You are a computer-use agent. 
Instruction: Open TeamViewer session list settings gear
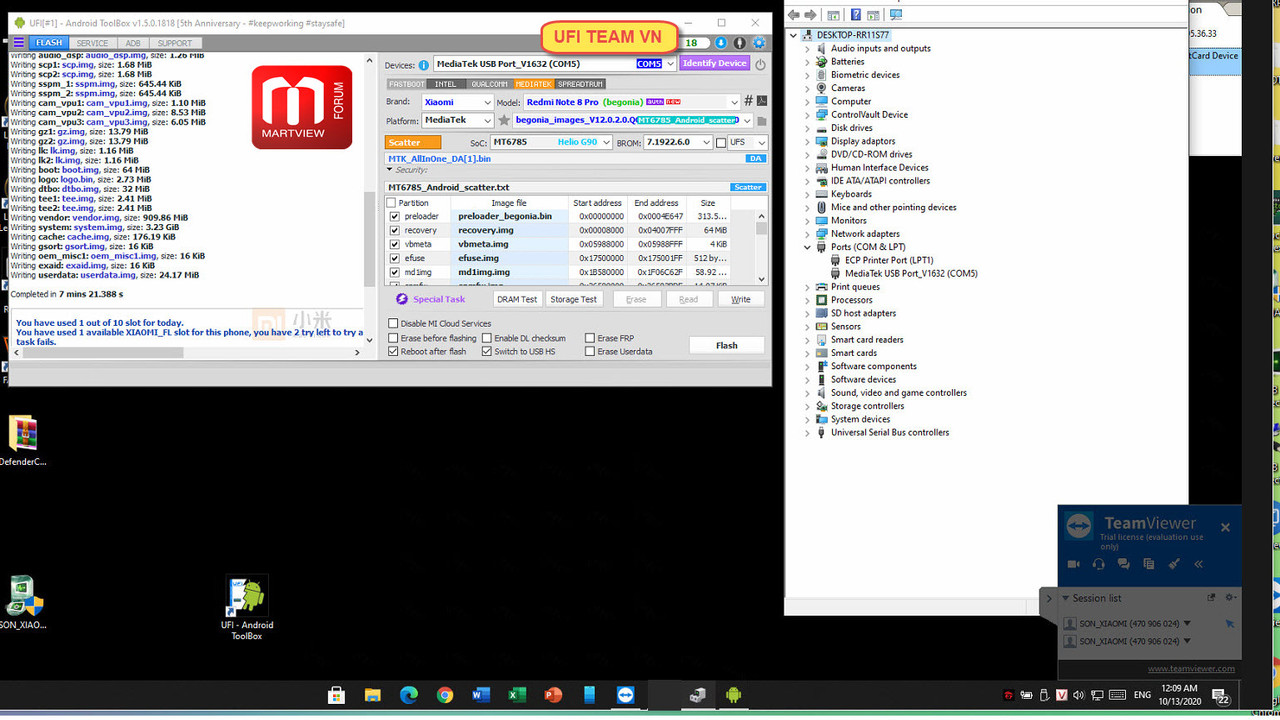click(1230, 597)
